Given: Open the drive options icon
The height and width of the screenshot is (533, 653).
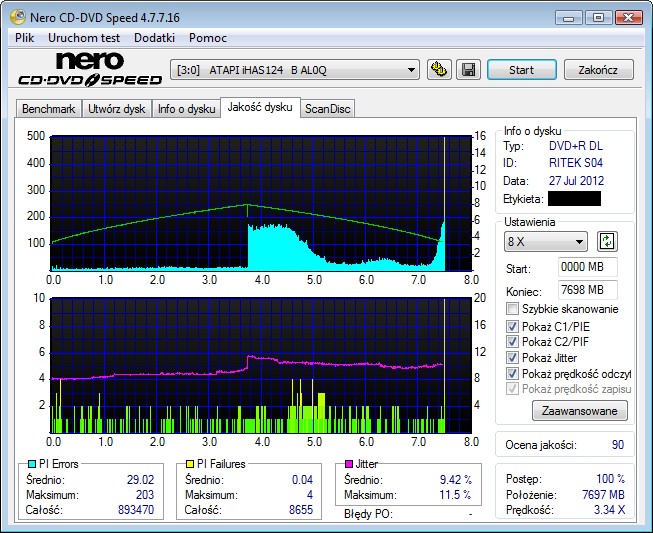Looking at the screenshot, I should point(439,70).
